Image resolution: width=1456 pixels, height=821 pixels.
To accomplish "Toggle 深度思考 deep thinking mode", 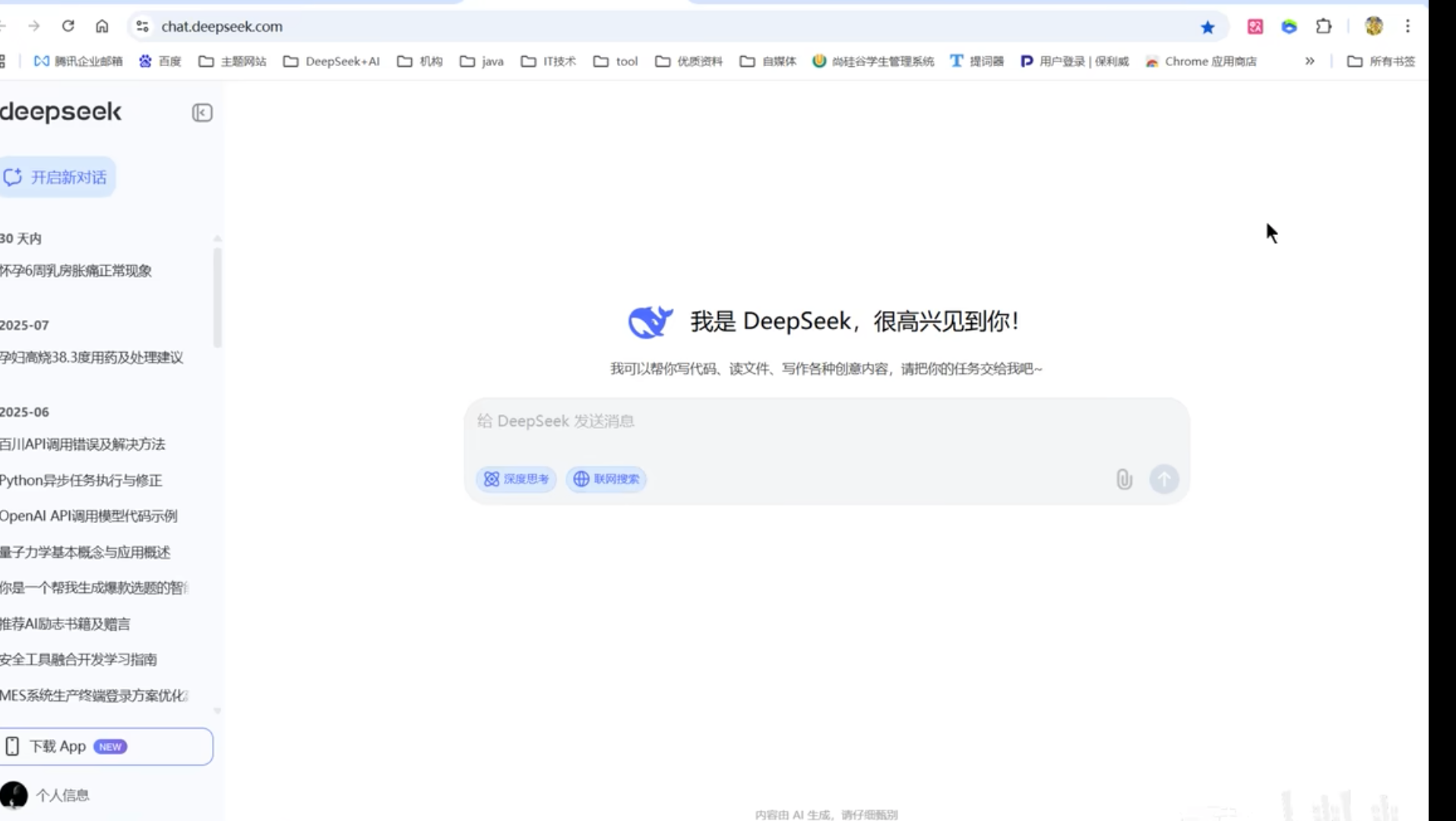I will coord(516,479).
